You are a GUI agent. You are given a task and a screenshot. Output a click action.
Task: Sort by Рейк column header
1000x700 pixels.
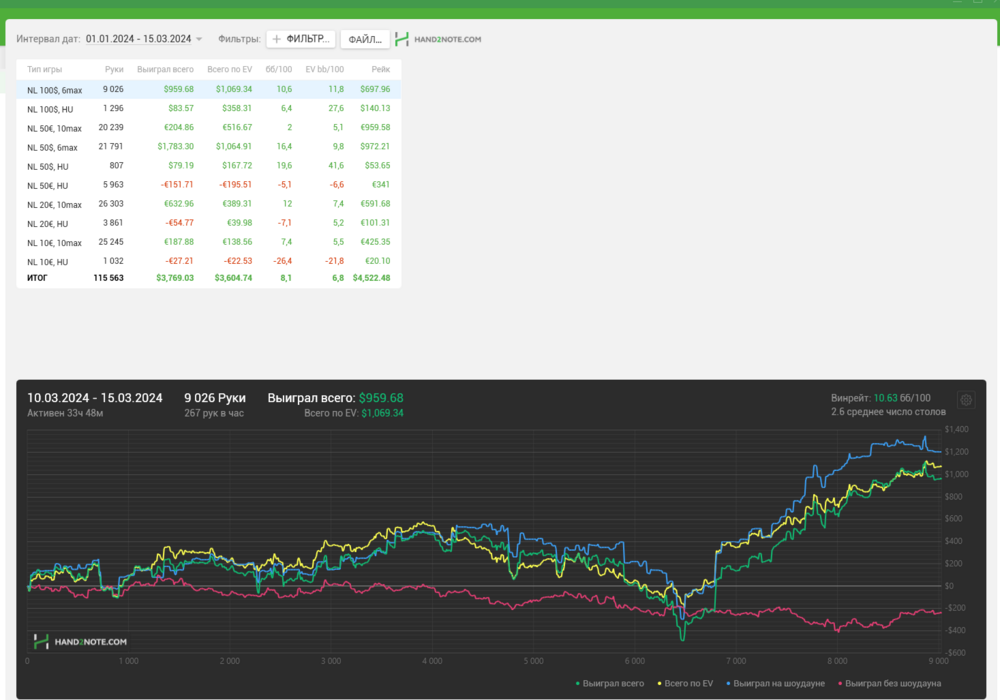coord(381,69)
